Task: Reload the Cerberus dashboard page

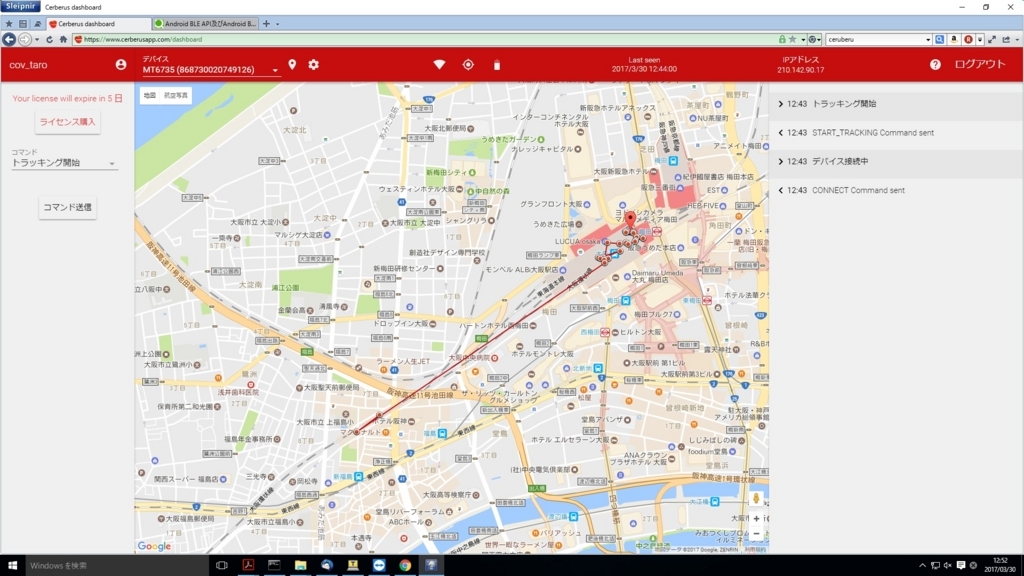Action: (50, 39)
